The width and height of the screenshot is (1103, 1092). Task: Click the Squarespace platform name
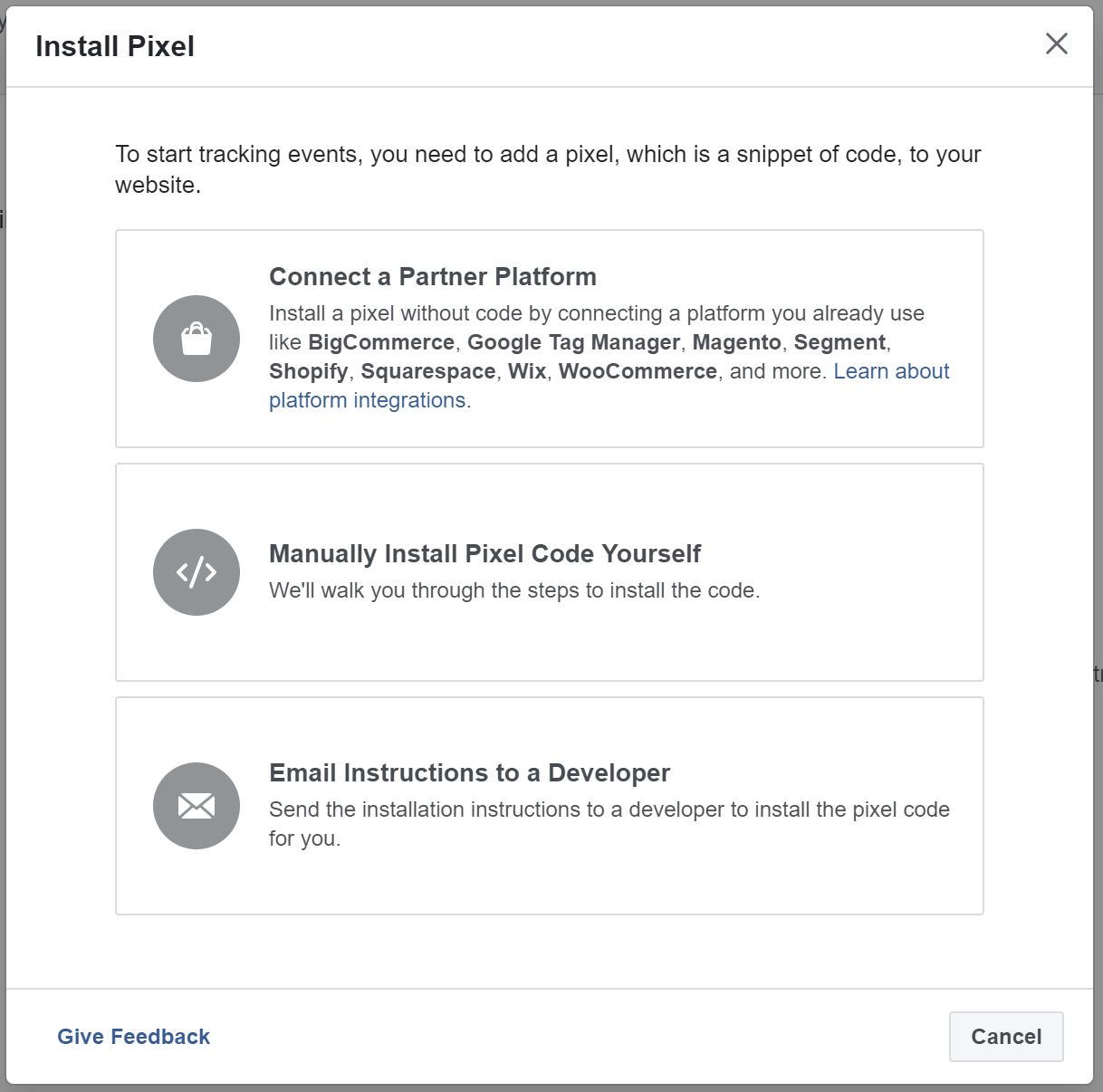427,371
